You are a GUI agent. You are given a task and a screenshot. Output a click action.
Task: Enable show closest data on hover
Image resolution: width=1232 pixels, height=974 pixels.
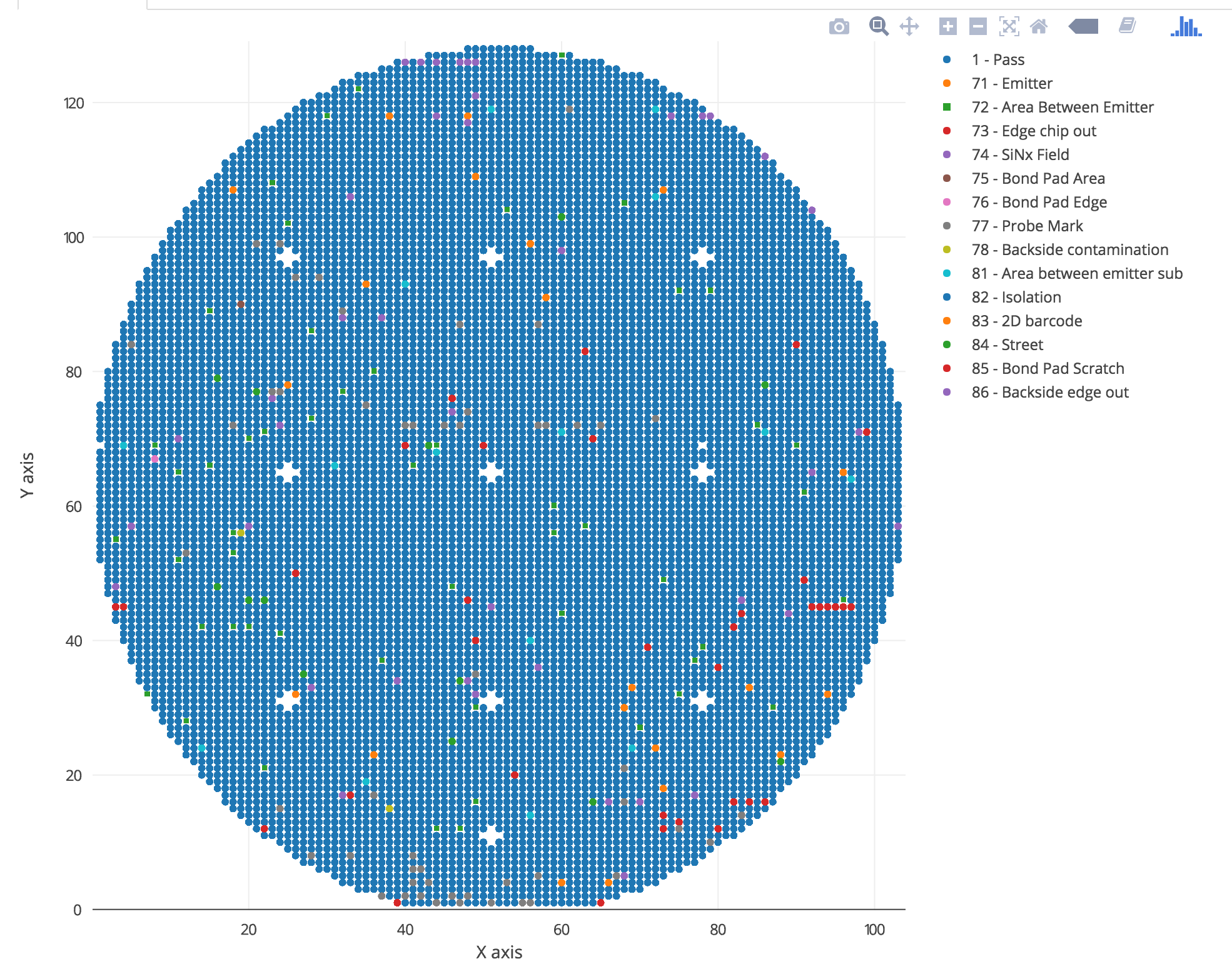(1083, 26)
